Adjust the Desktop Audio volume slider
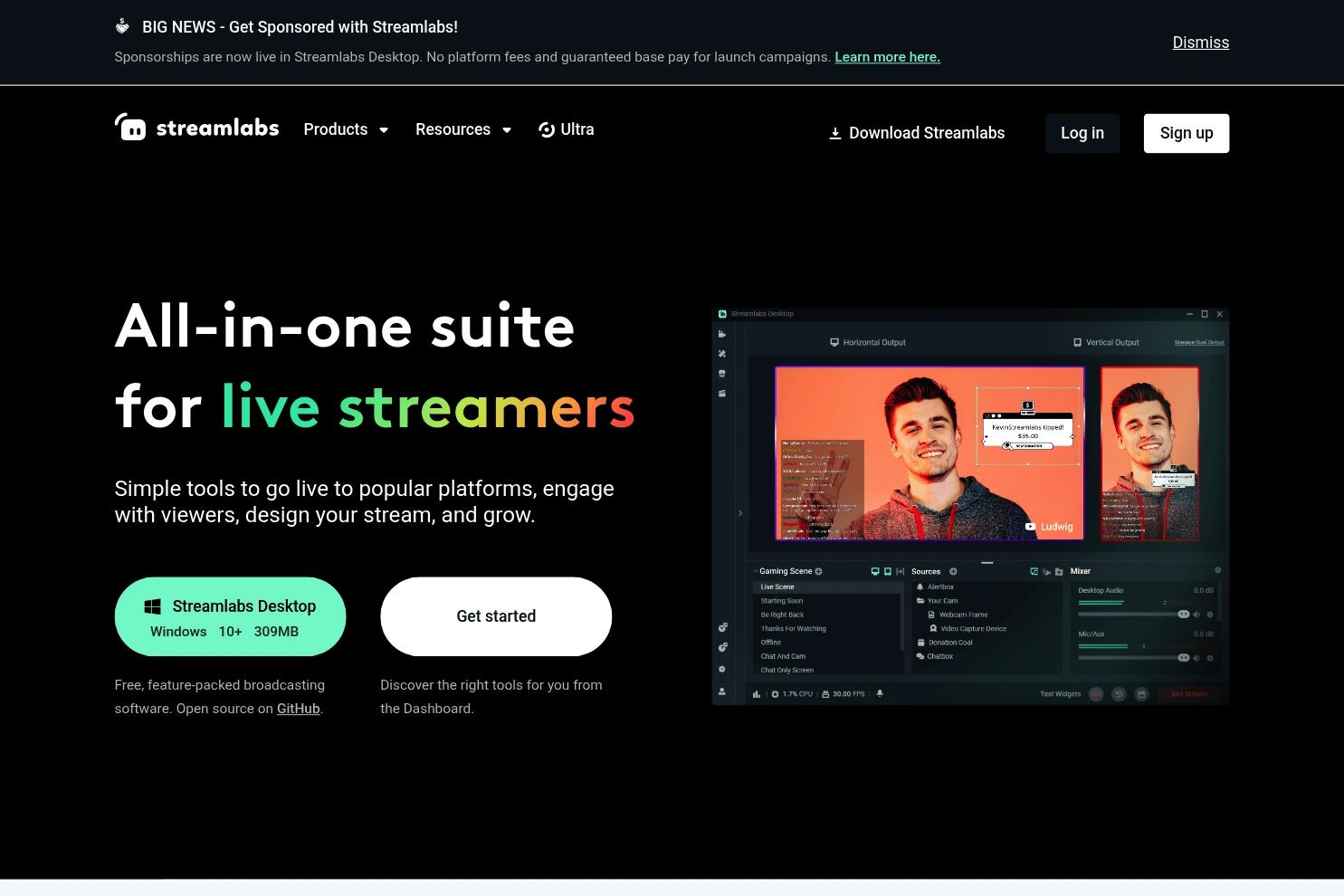Screen dimensions: 1344x896 [x=1133, y=615]
